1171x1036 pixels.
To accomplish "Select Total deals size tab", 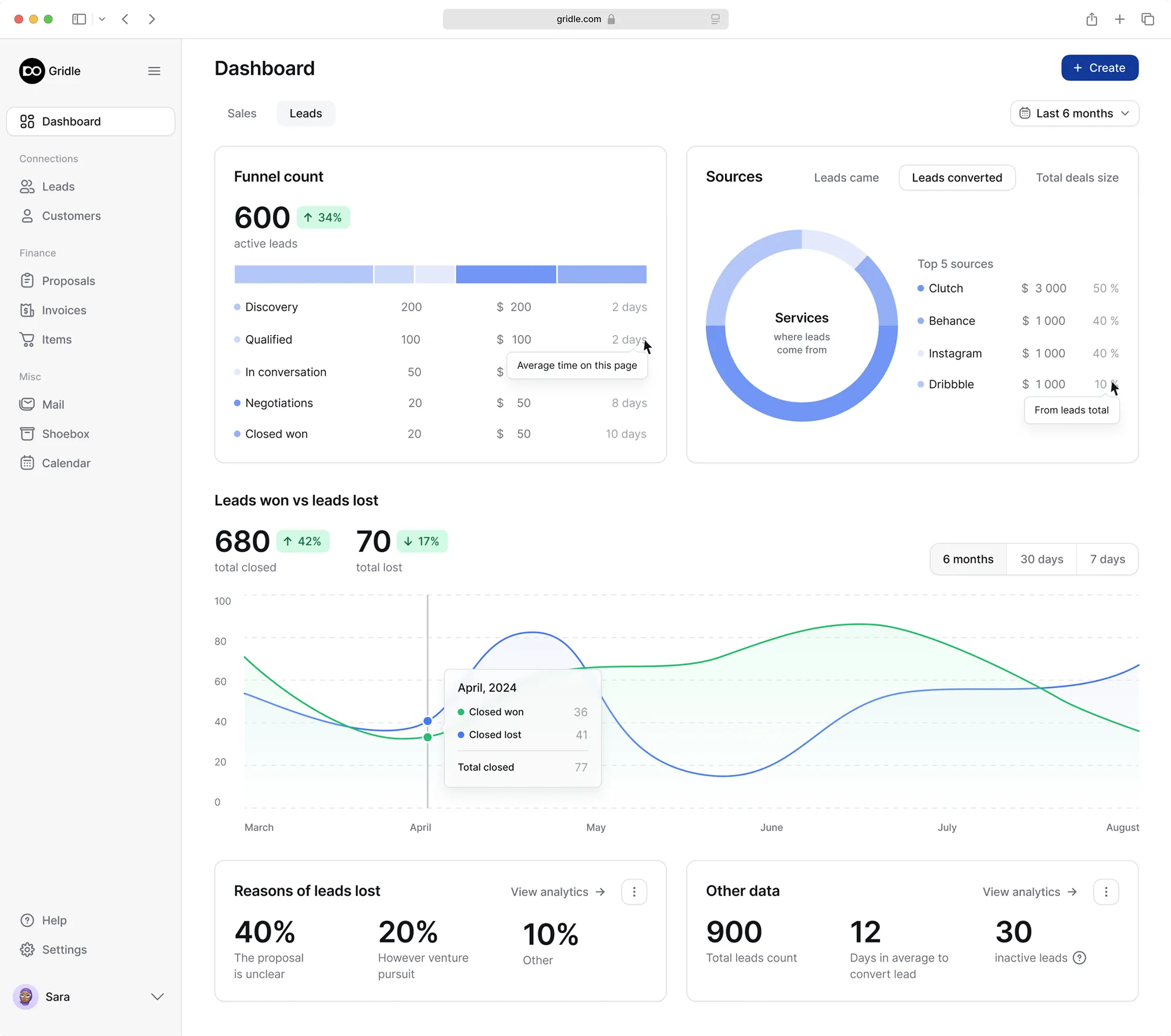I will tap(1077, 178).
